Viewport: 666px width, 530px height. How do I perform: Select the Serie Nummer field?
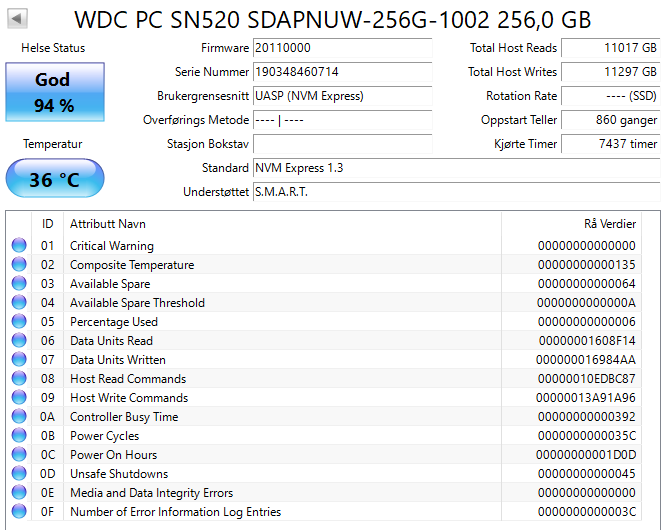tap(342, 72)
